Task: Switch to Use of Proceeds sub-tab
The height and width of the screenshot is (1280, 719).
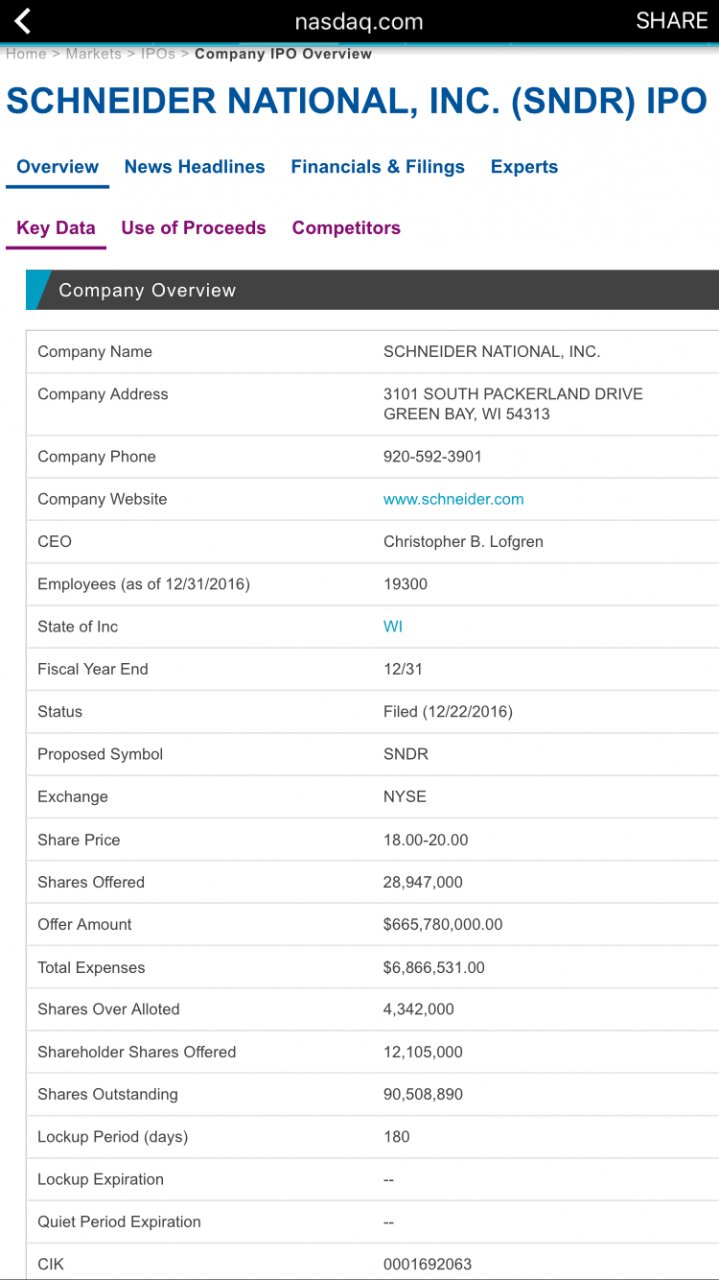Action: (x=193, y=228)
